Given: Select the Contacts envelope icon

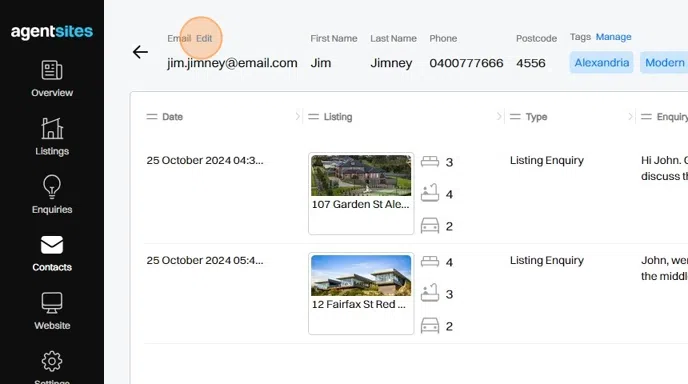Looking at the screenshot, I should pos(52,245).
